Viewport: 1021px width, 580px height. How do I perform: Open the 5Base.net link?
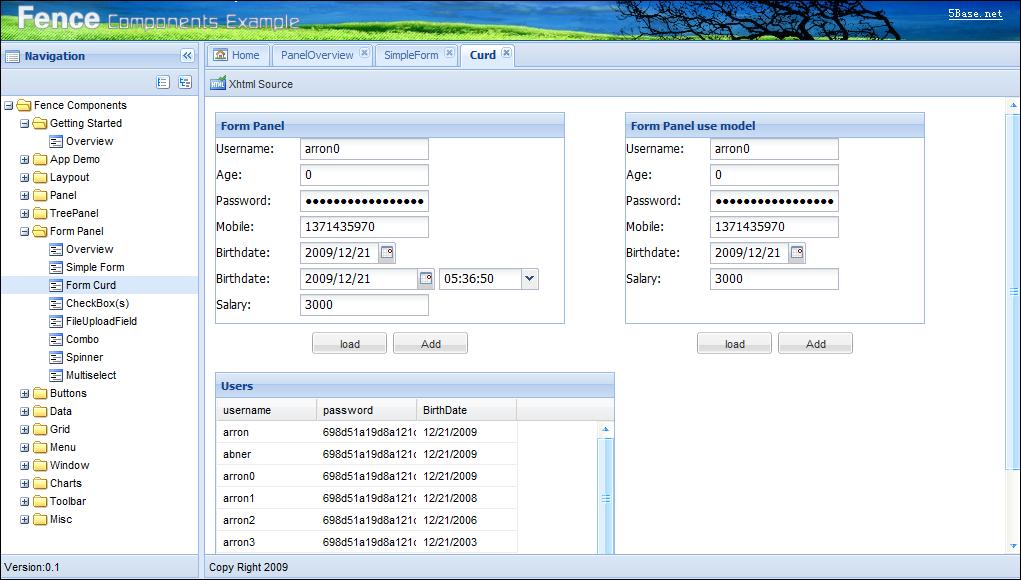tap(973, 13)
